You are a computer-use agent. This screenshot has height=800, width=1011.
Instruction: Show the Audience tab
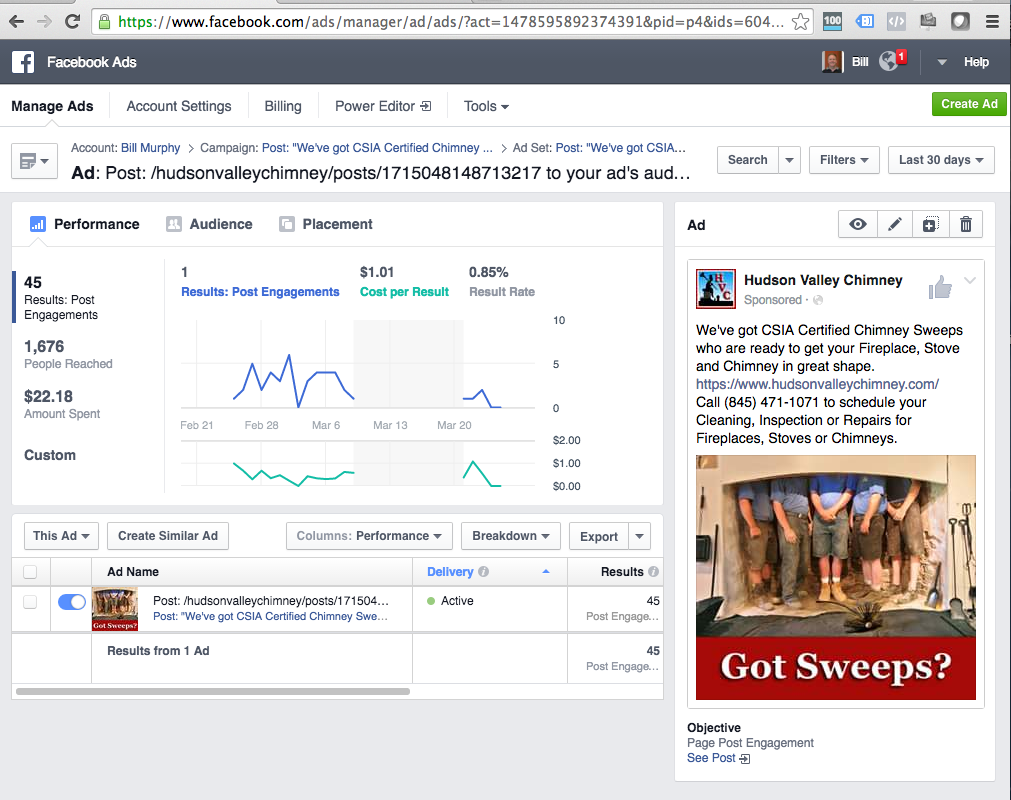point(209,224)
